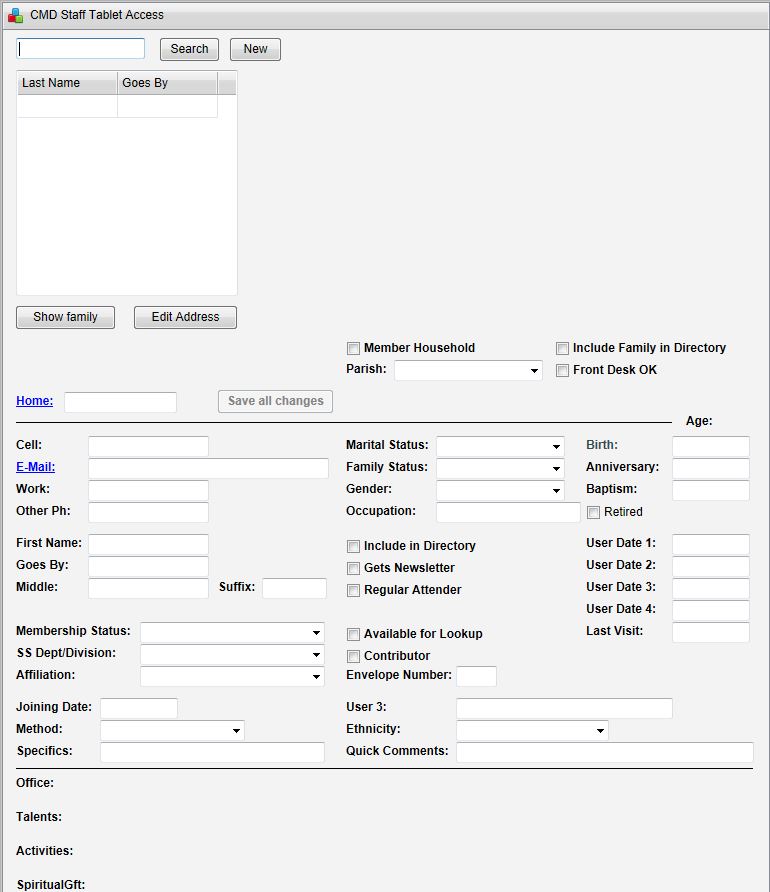This screenshot has width=770, height=892.
Task: Enable Include Family in Directory checkbox
Action: coord(562,348)
